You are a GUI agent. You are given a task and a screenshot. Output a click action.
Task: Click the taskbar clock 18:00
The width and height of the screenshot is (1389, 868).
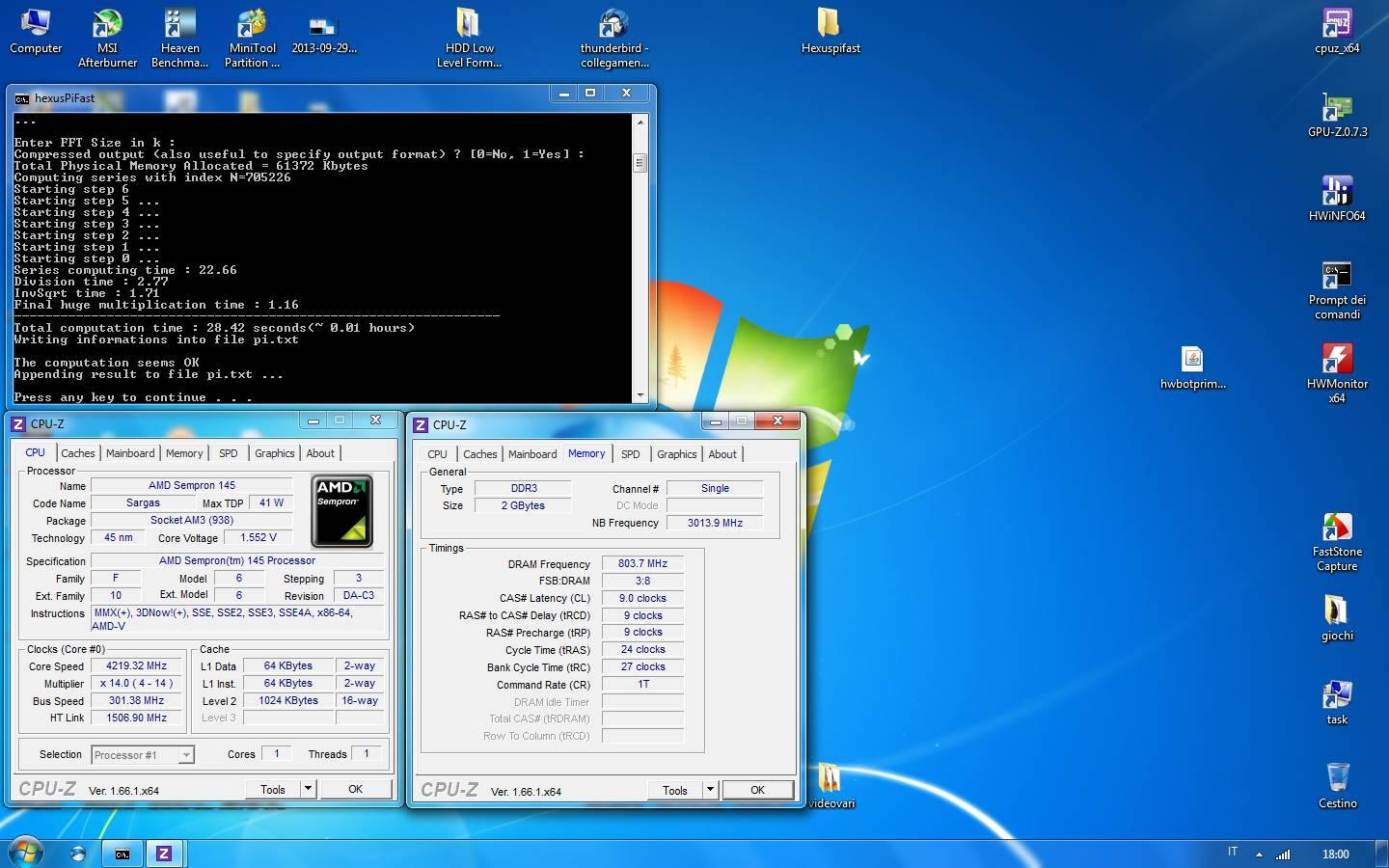1335,854
